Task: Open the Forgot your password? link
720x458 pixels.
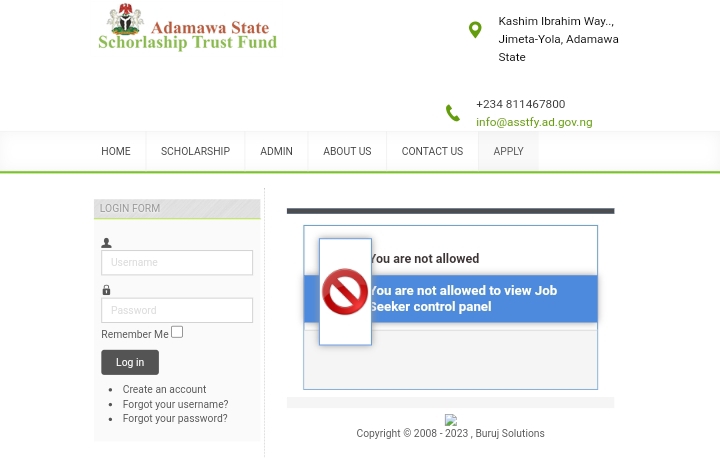Action: tap(174, 418)
